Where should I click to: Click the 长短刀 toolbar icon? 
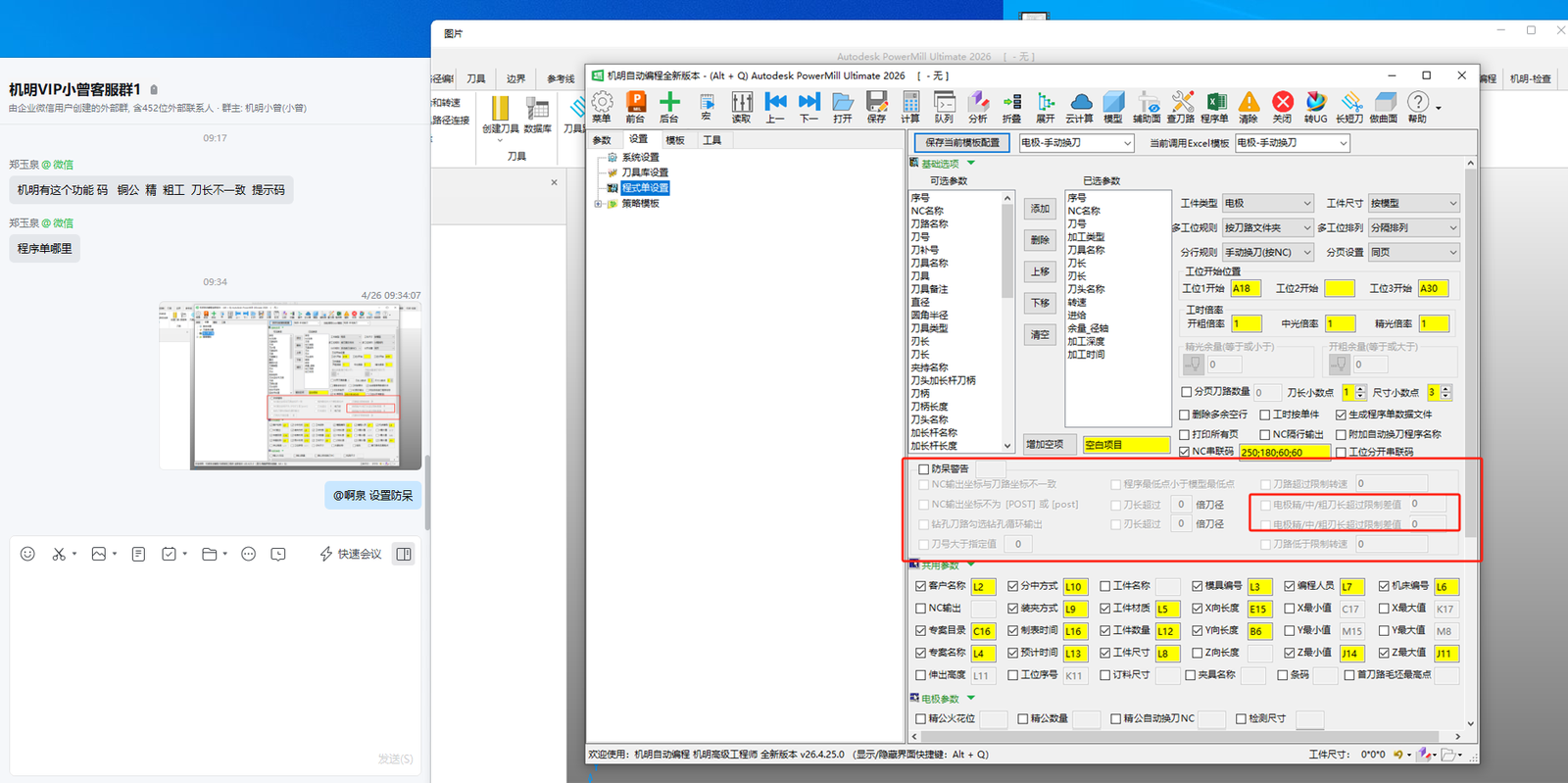1349,107
